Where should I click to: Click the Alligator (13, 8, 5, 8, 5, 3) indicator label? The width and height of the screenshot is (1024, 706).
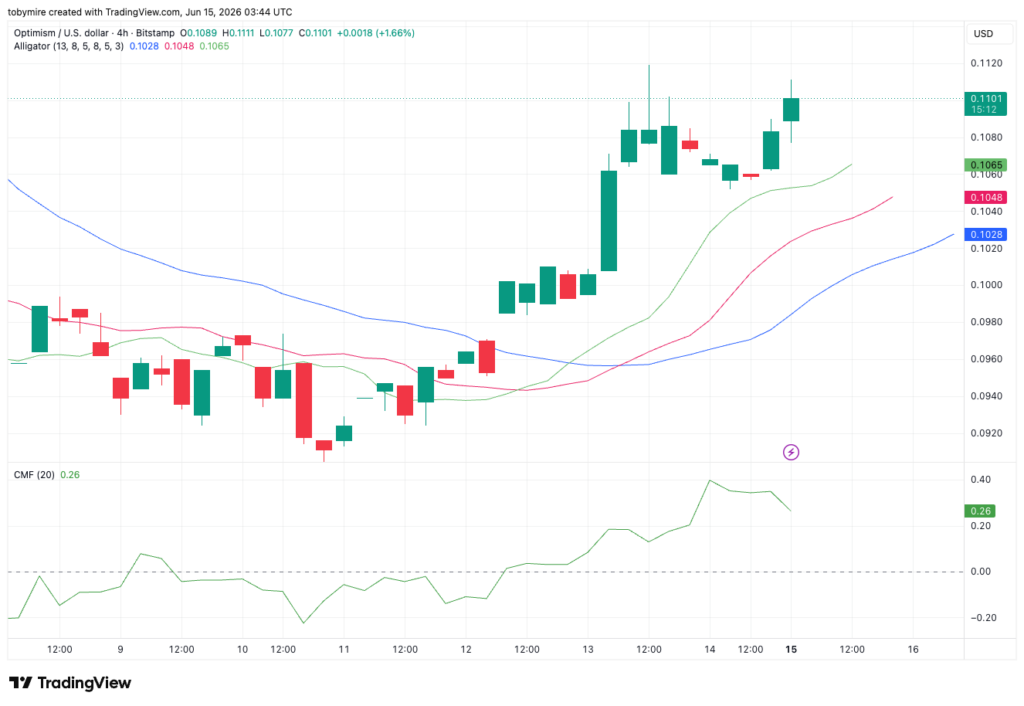69,46
